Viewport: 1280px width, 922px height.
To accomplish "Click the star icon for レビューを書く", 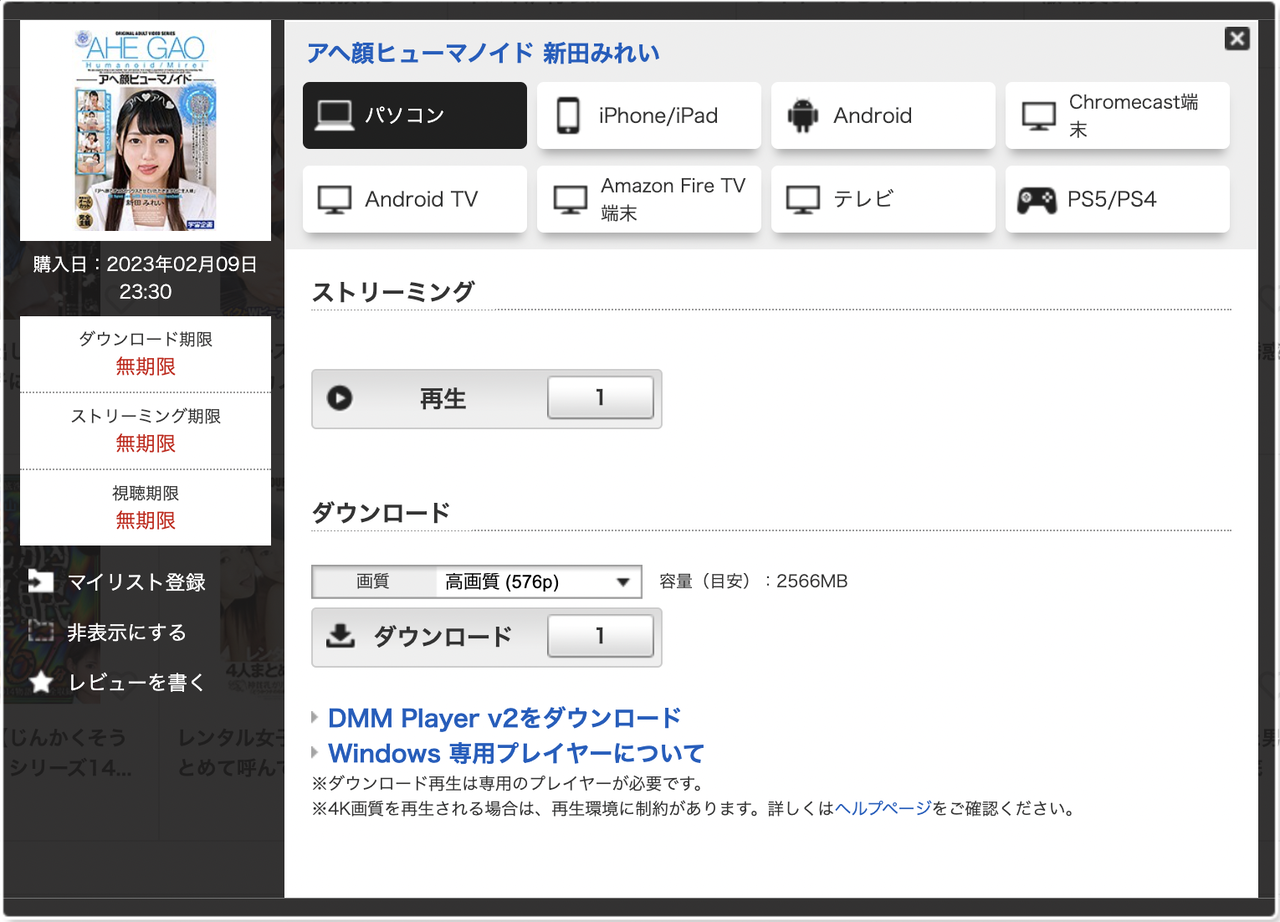I will coord(41,683).
